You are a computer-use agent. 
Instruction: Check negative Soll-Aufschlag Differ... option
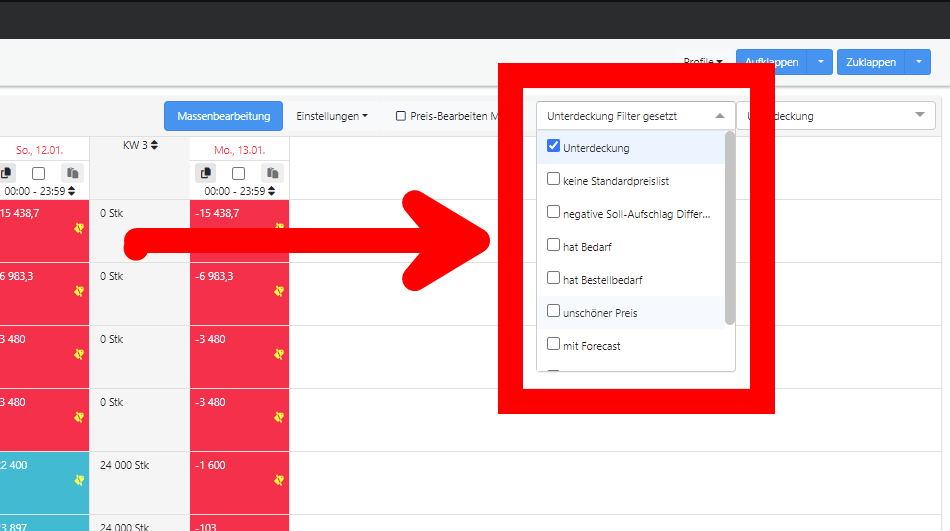point(553,212)
